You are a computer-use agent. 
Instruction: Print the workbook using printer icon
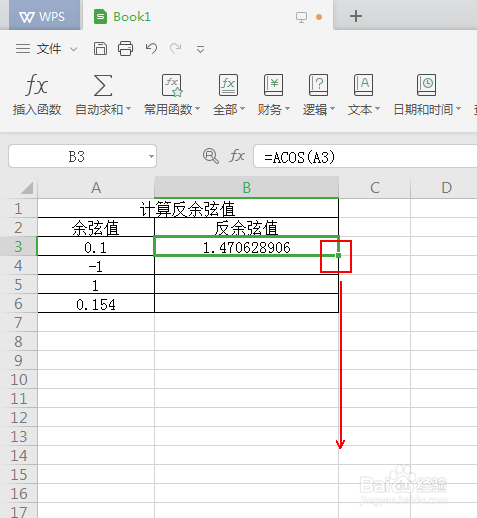(x=125, y=49)
